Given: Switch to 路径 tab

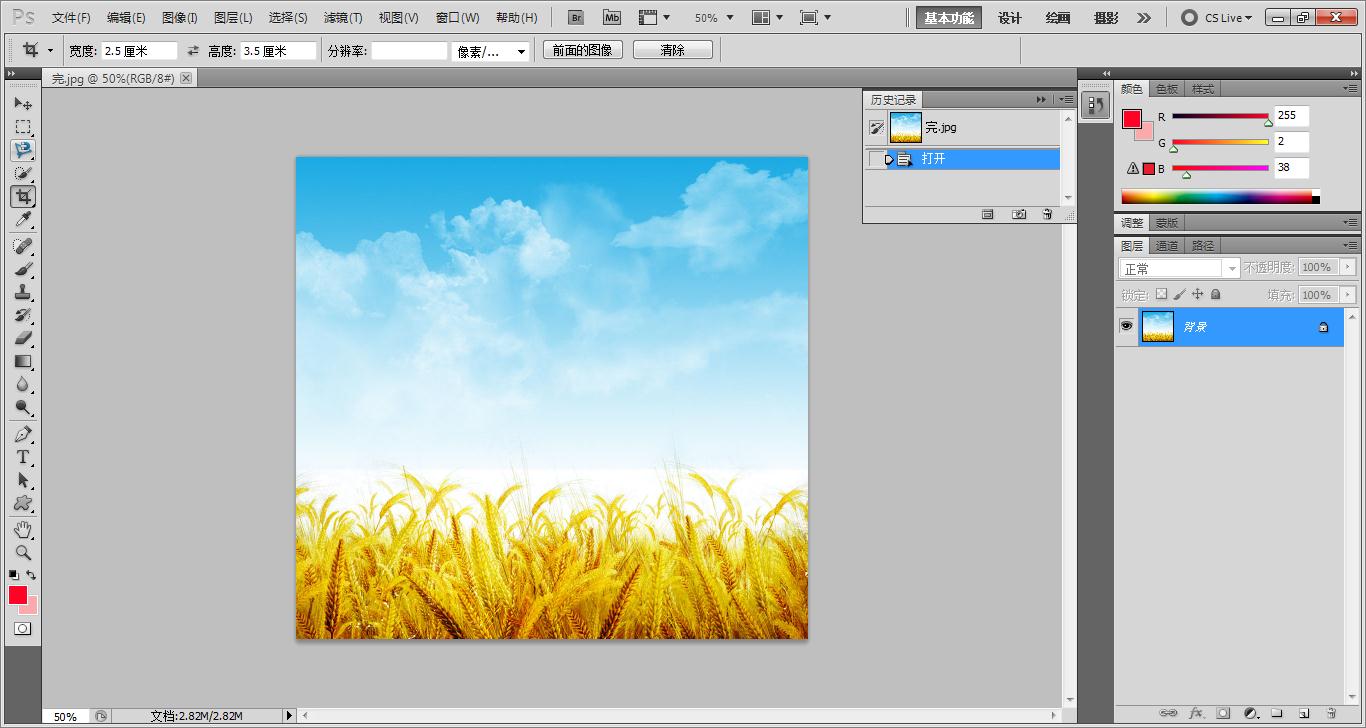Looking at the screenshot, I should [1203, 245].
